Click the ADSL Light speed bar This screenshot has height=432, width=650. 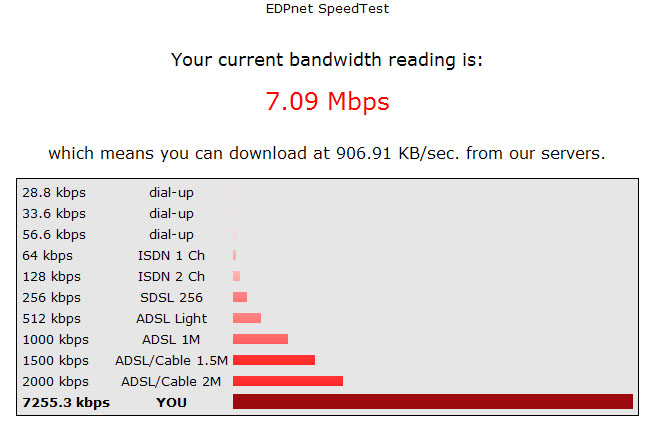click(247, 318)
